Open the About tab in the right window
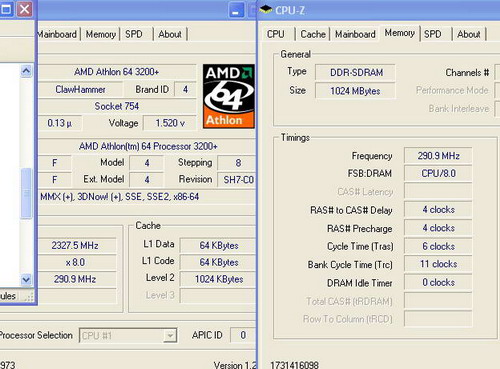 pos(469,34)
